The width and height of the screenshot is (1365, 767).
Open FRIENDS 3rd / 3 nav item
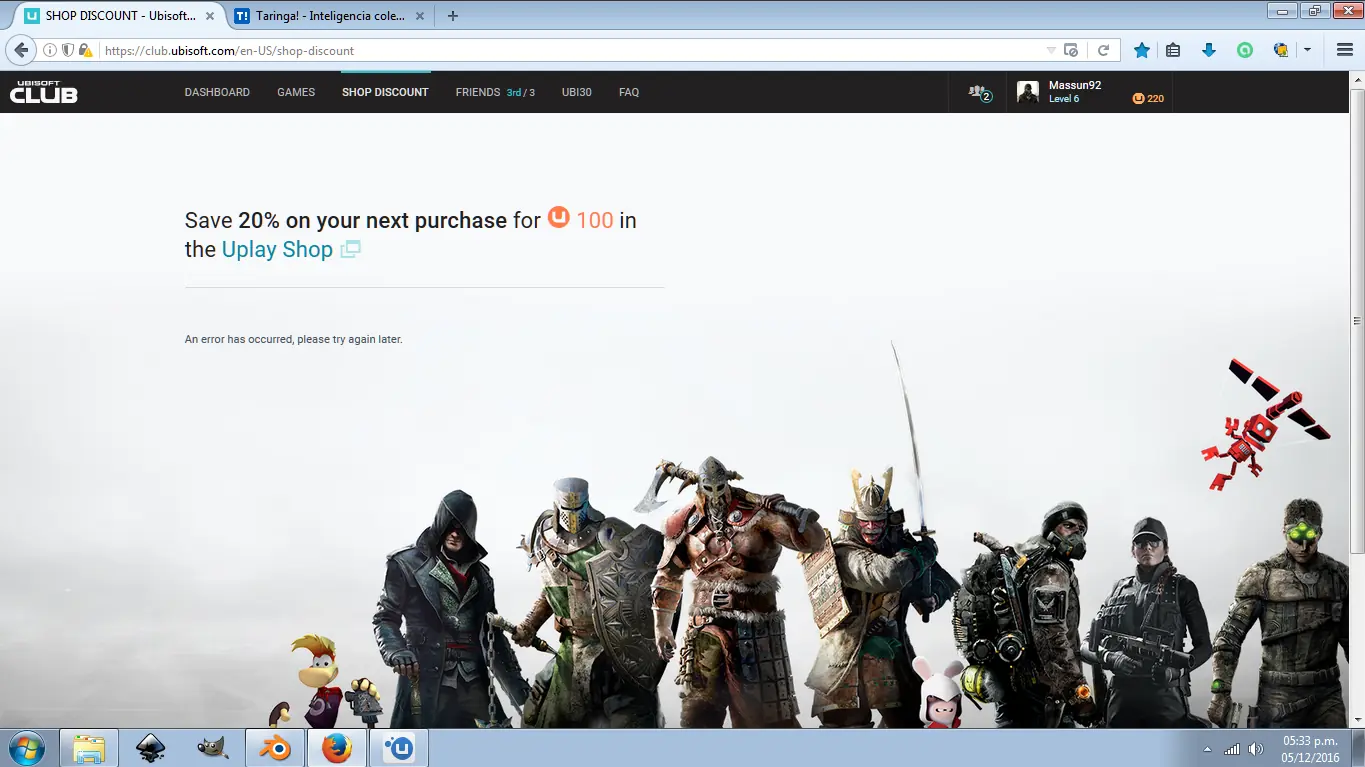[x=495, y=92]
